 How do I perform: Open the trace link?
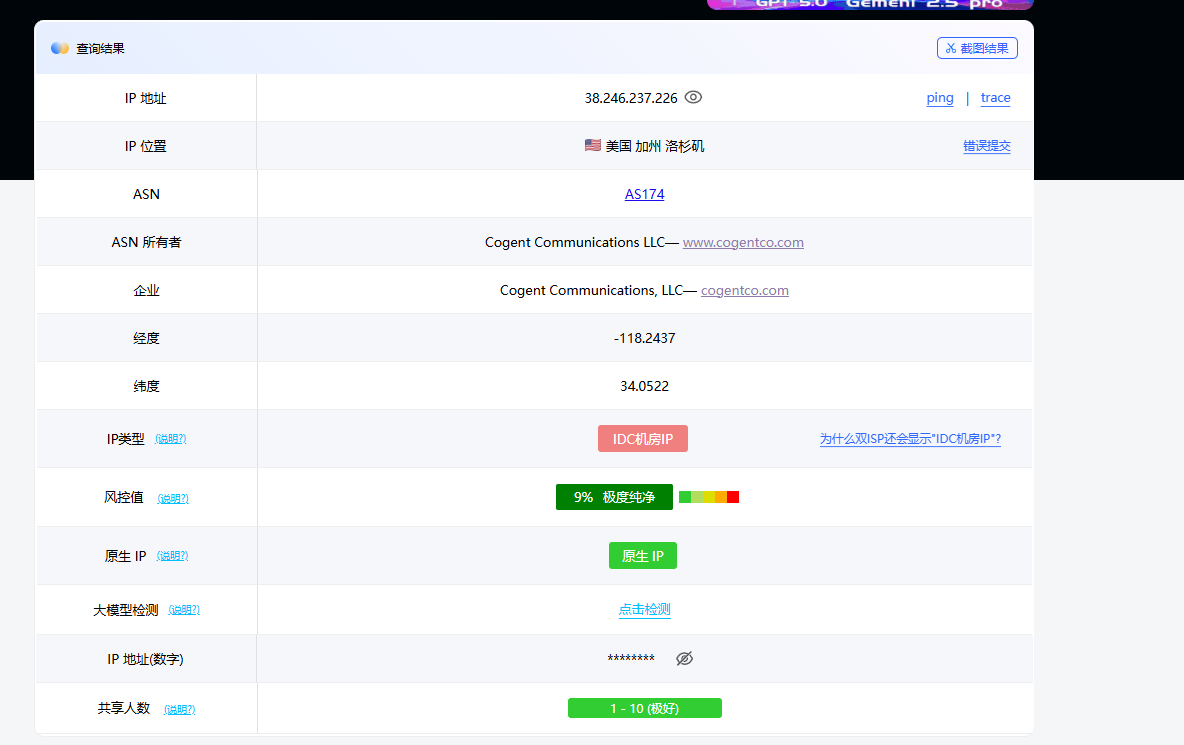(x=995, y=98)
